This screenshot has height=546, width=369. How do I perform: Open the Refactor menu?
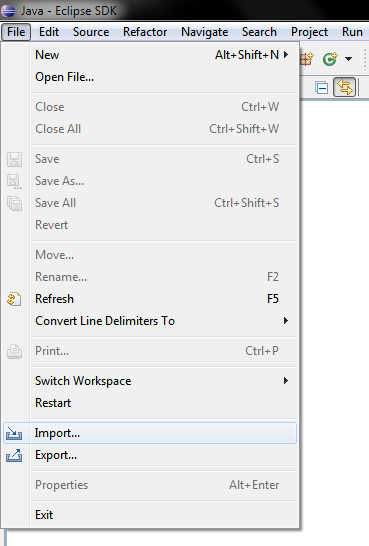click(x=145, y=32)
